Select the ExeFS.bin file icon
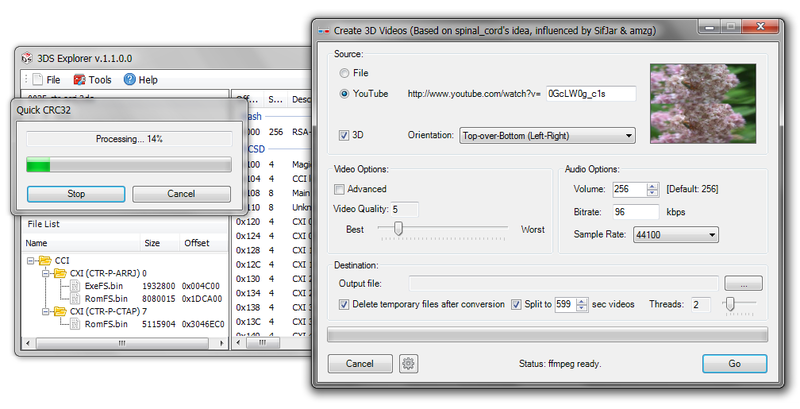Image resolution: width=800 pixels, height=409 pixels. [75, 285]
